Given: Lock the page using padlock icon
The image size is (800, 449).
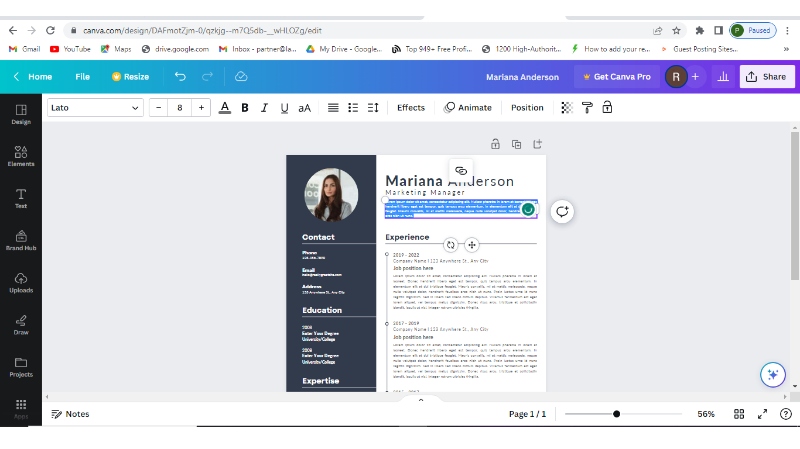Looking at the screenshot, I should tap(495, 144).
